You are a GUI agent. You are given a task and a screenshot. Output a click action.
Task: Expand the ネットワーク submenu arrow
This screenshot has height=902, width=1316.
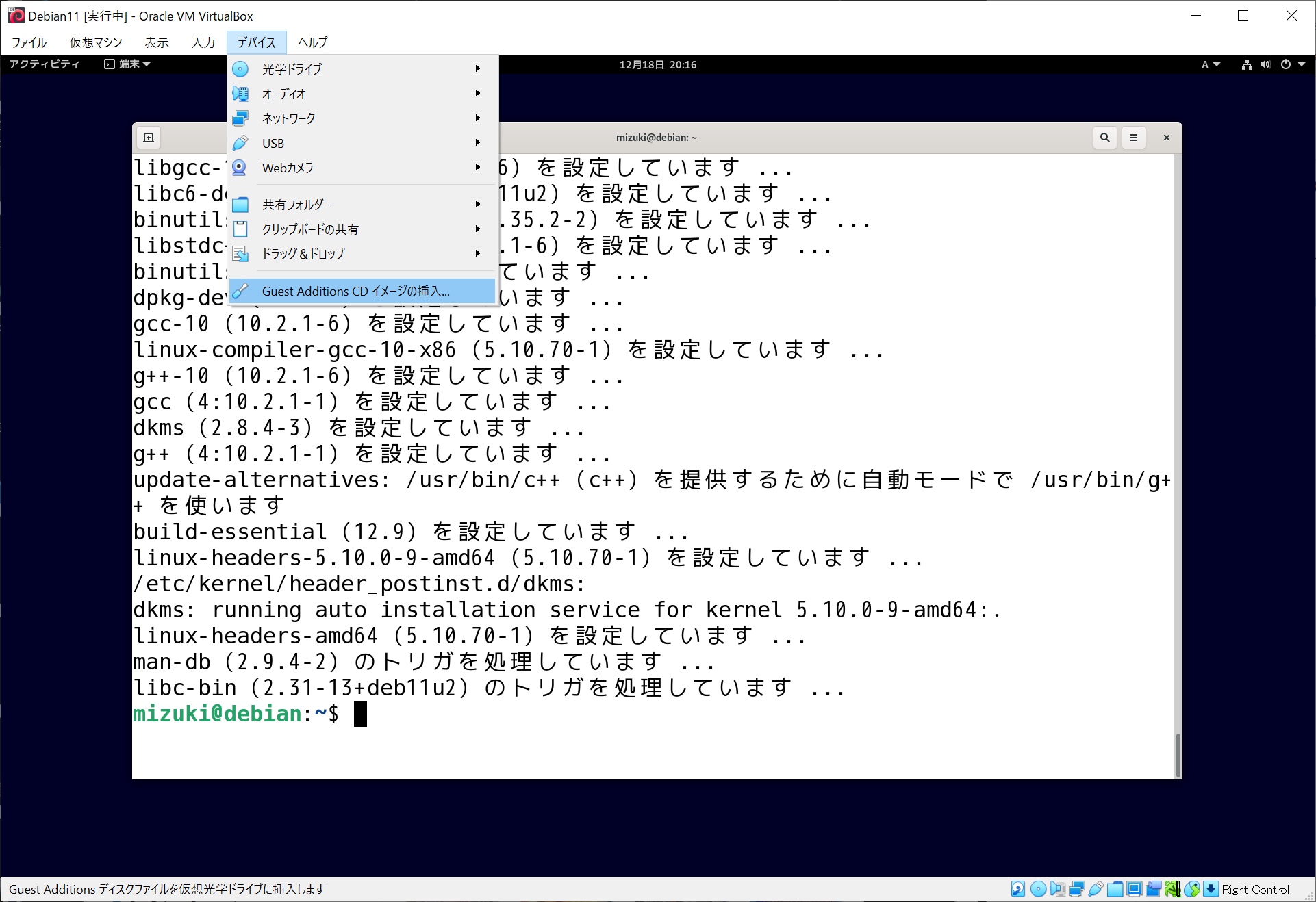tap(478, 118)
